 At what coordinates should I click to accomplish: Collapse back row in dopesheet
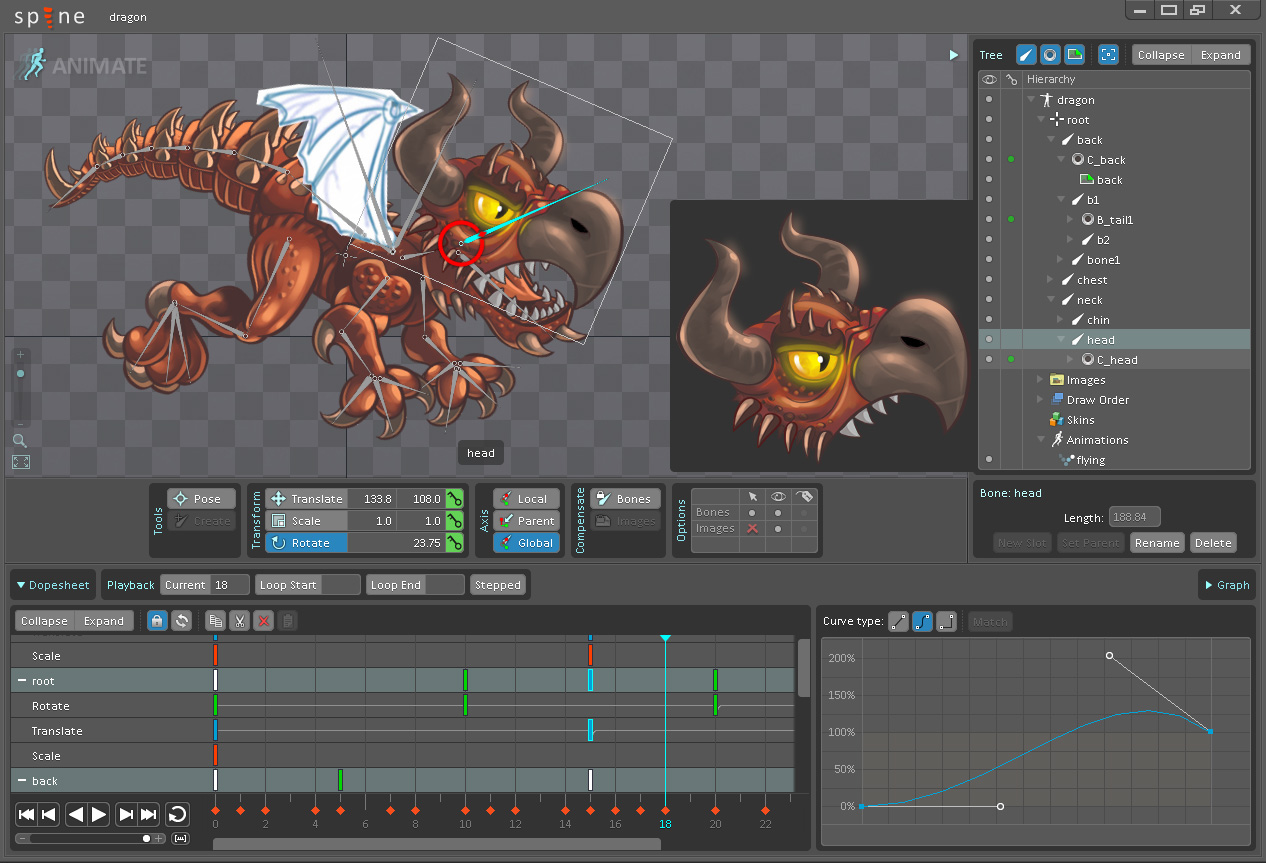pos(21,780)
